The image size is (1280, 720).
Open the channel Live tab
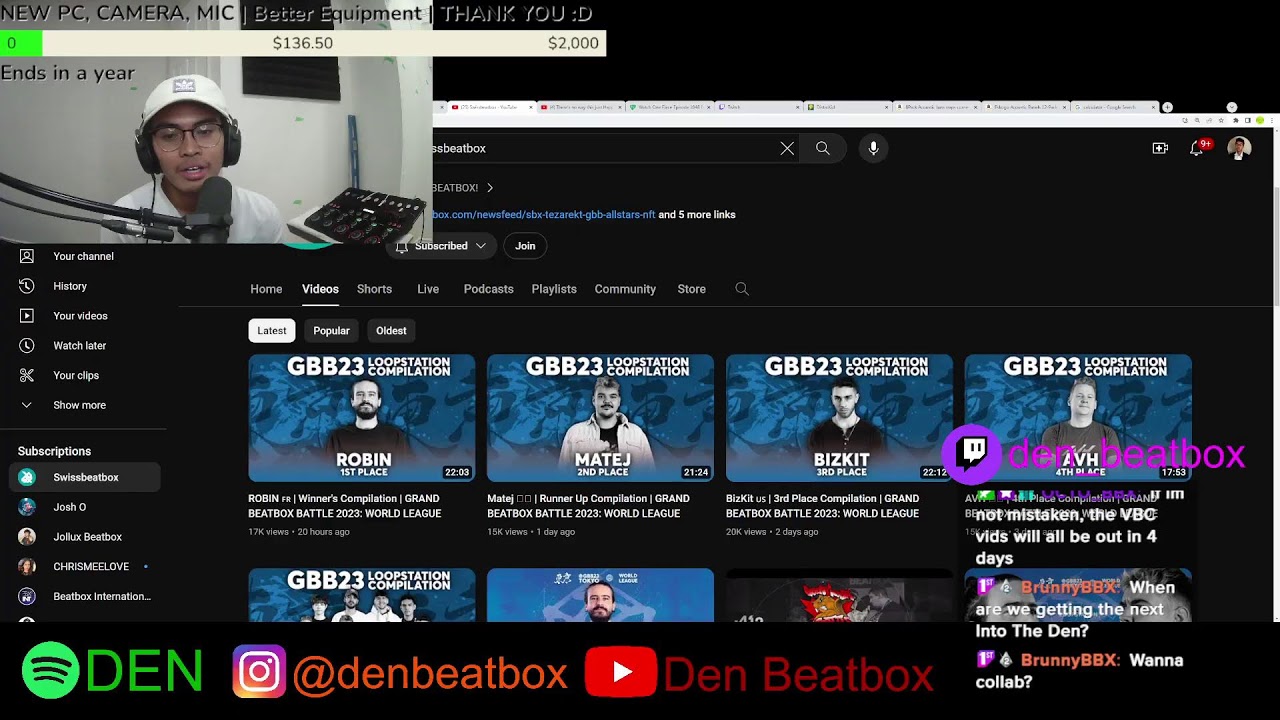[x=428, y=289]
